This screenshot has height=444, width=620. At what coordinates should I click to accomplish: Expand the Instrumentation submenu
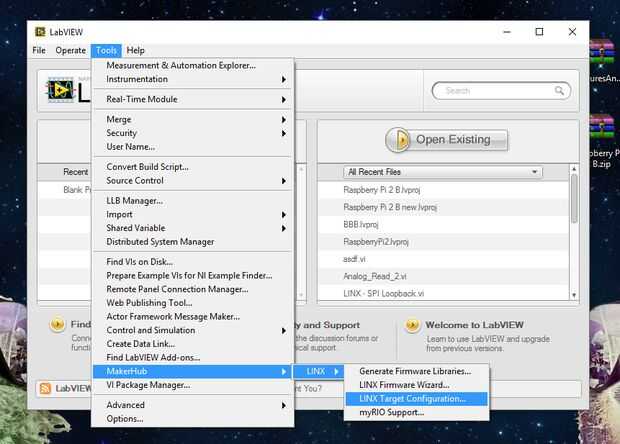click(193, 79)
